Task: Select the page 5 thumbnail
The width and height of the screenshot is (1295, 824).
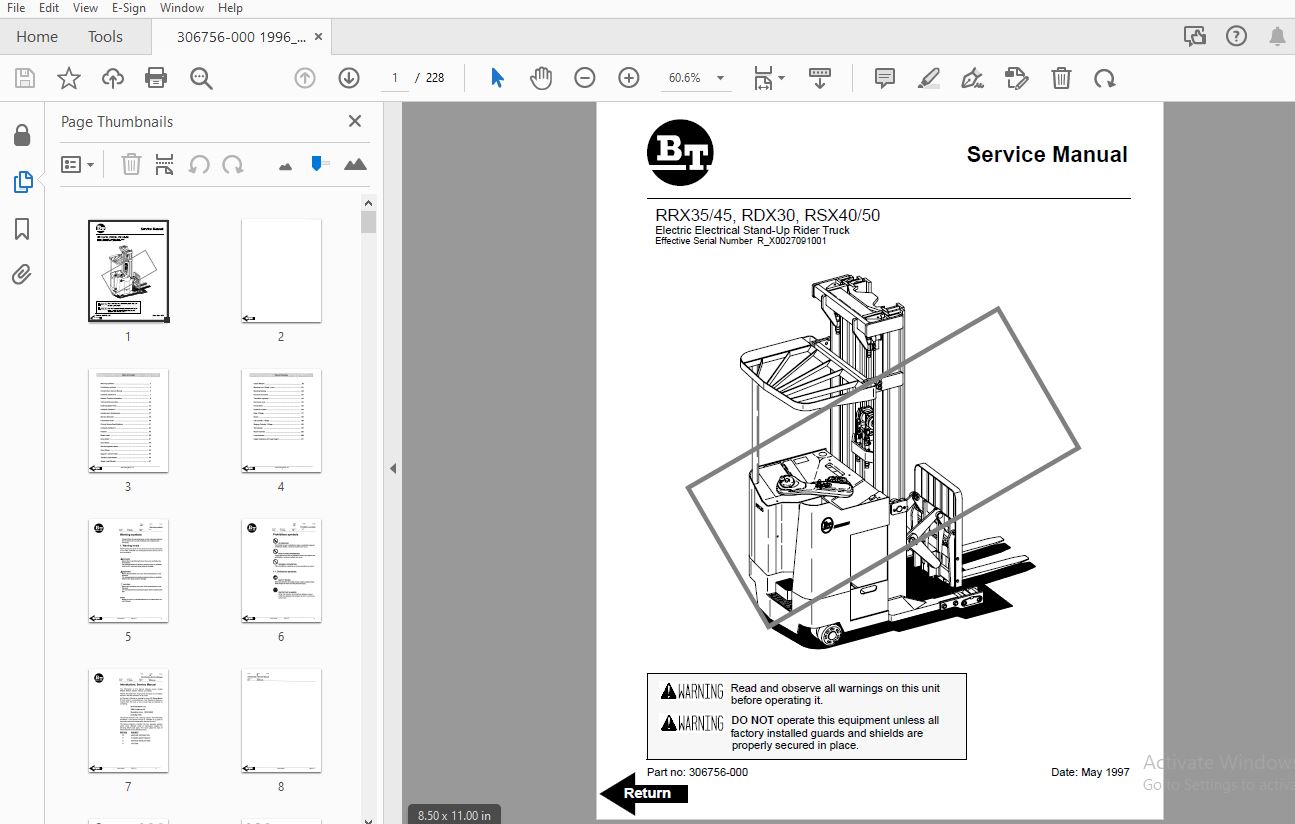Action: [128, 571]
